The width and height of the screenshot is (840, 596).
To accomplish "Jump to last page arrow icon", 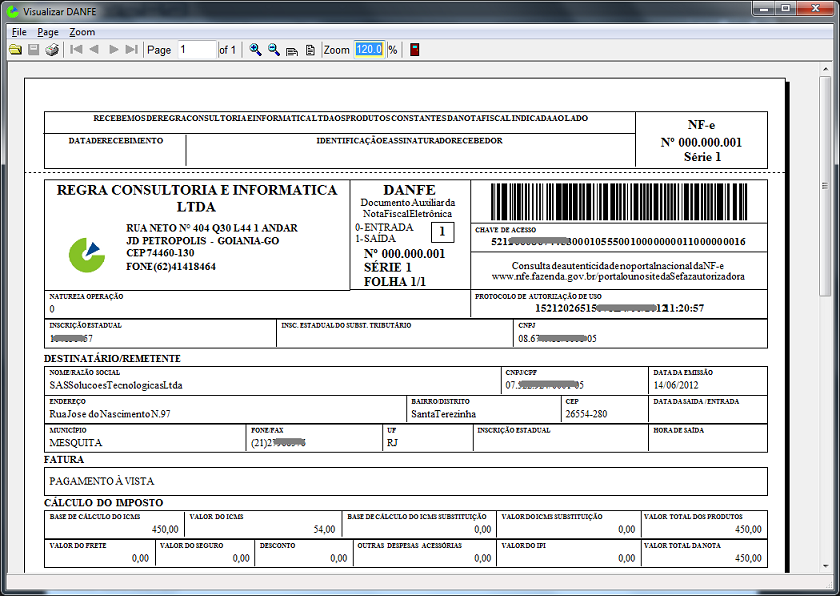I will click(131, 50).
